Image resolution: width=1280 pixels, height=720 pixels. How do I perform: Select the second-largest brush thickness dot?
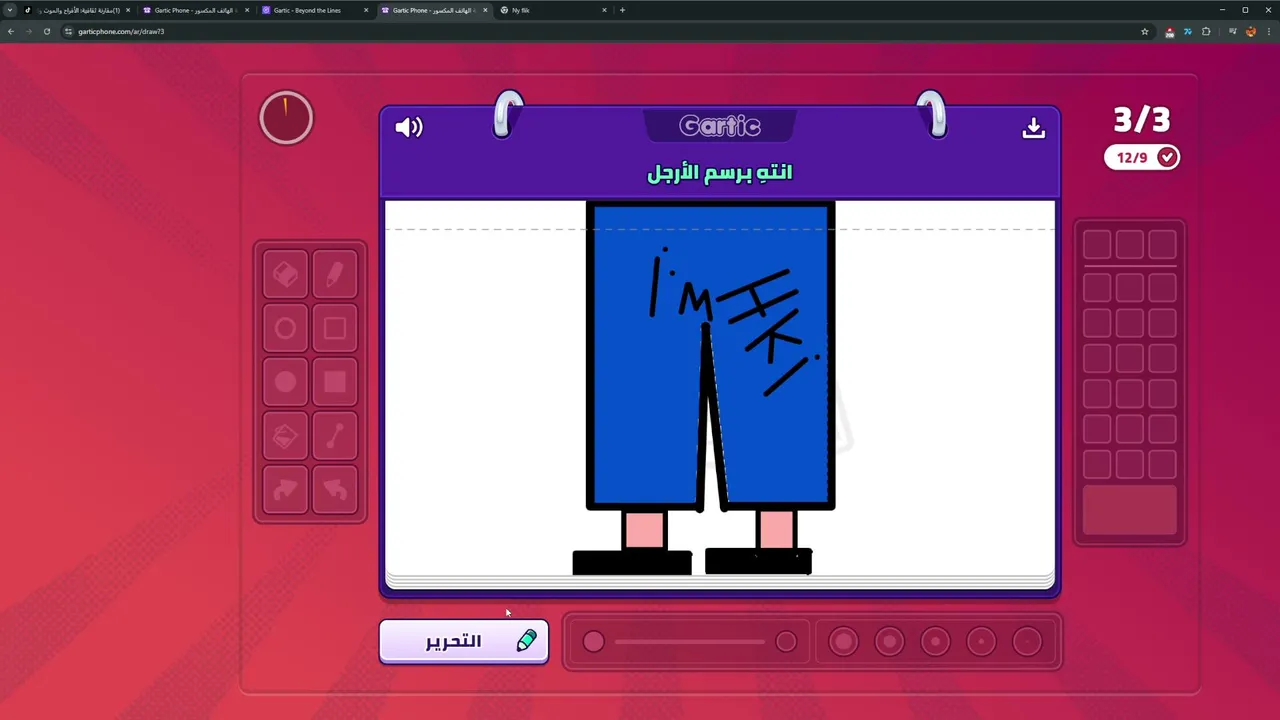[x=889, y=642]
